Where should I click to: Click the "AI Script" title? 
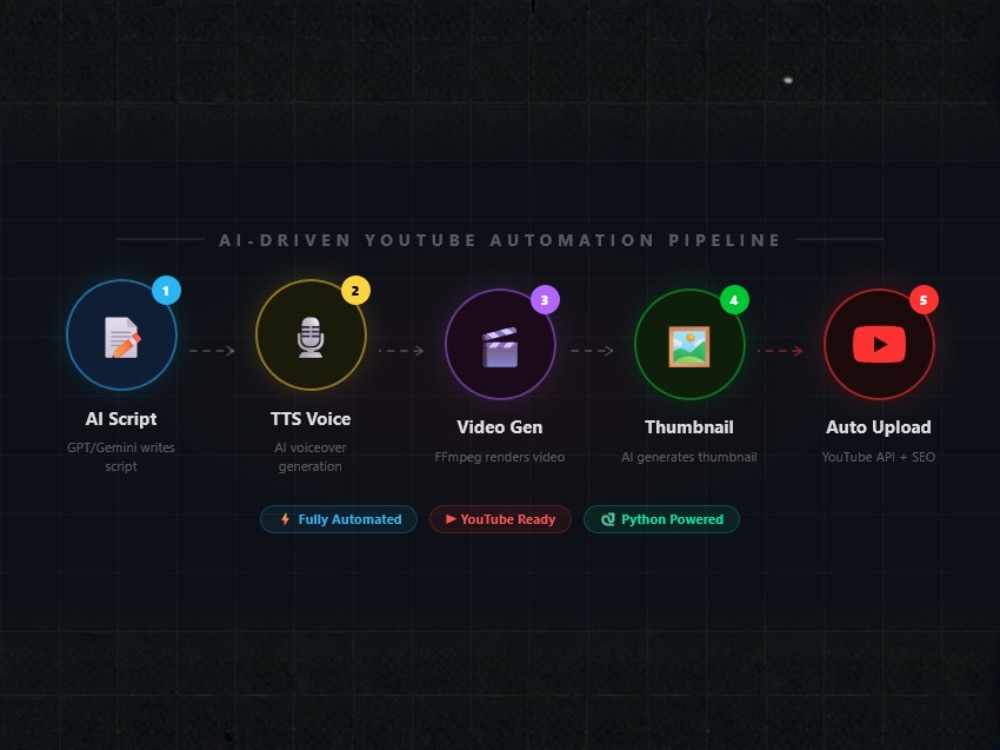tap(121, 419)
